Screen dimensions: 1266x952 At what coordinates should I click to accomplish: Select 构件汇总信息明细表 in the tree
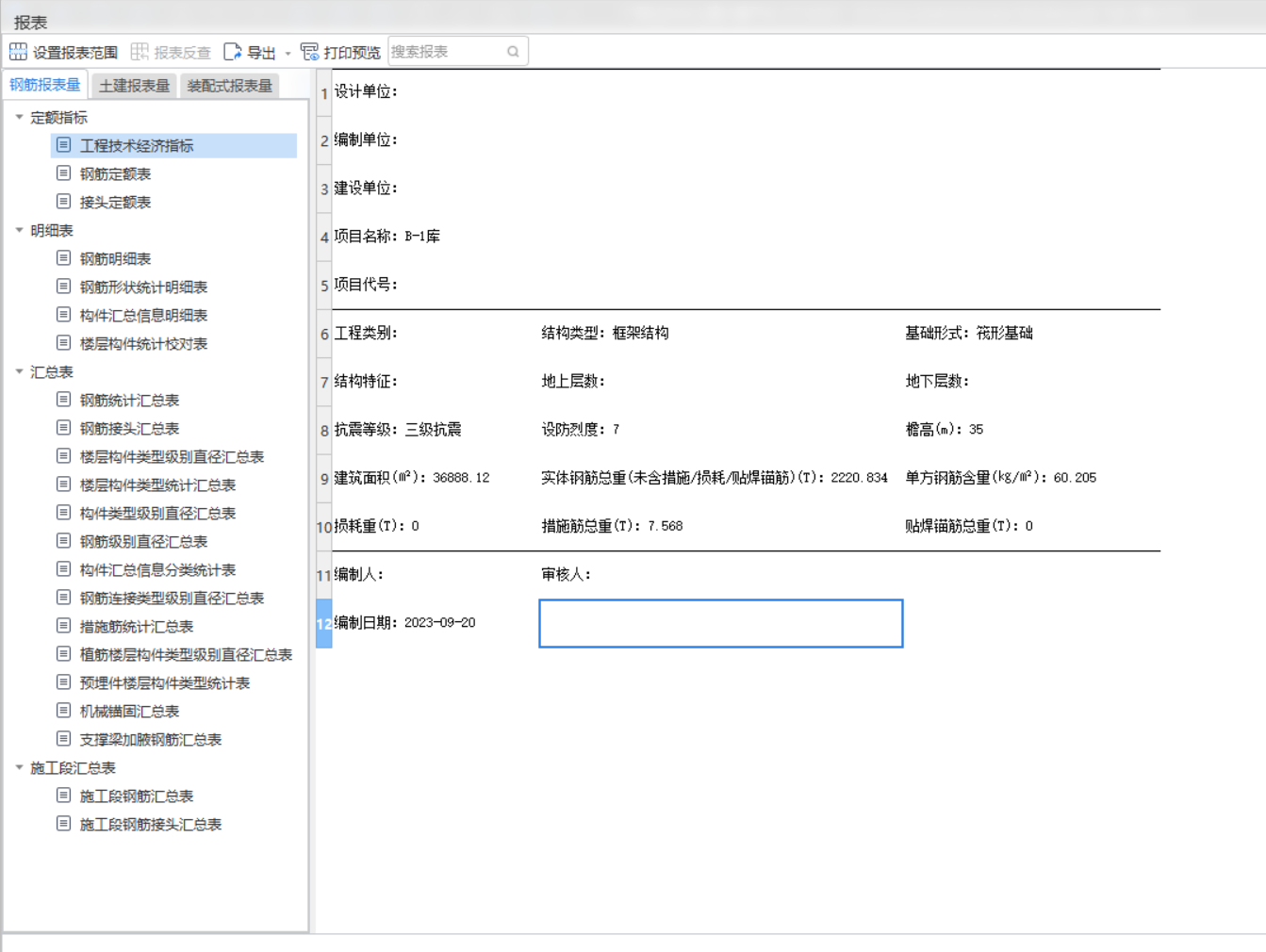[x=143, y=315]
